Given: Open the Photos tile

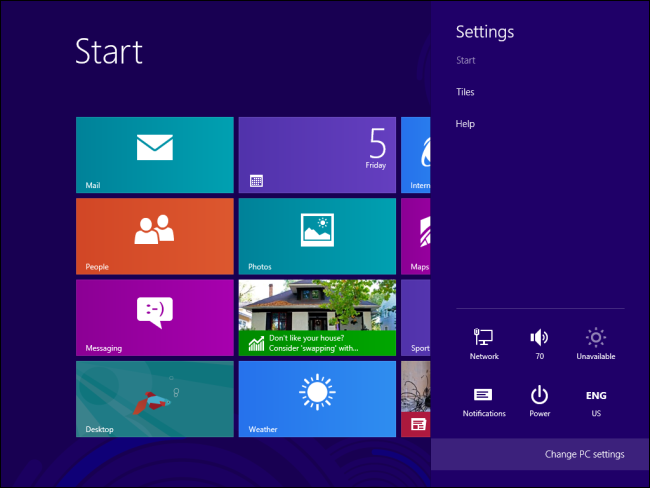Looking at the screenshot, I should [x=317, y=236].
